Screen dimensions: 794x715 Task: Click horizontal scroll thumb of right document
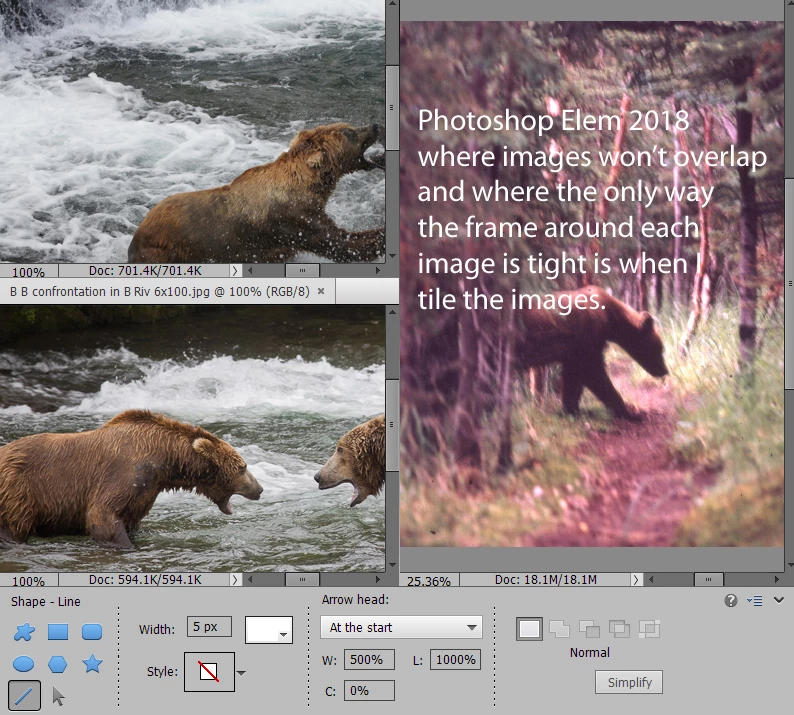(708, 580)
